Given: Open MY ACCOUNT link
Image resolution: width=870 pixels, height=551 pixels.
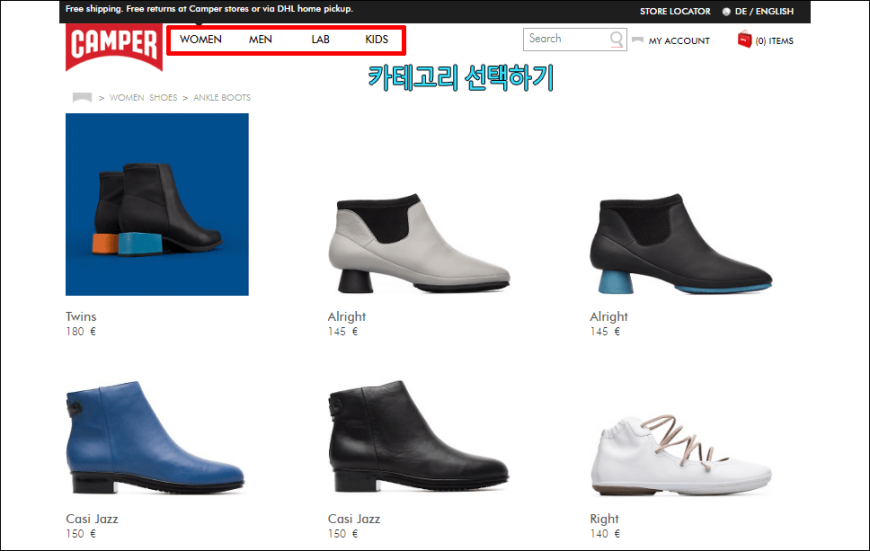Looking at the screenshot, I should pyautogui.click(x=679, y=41).
